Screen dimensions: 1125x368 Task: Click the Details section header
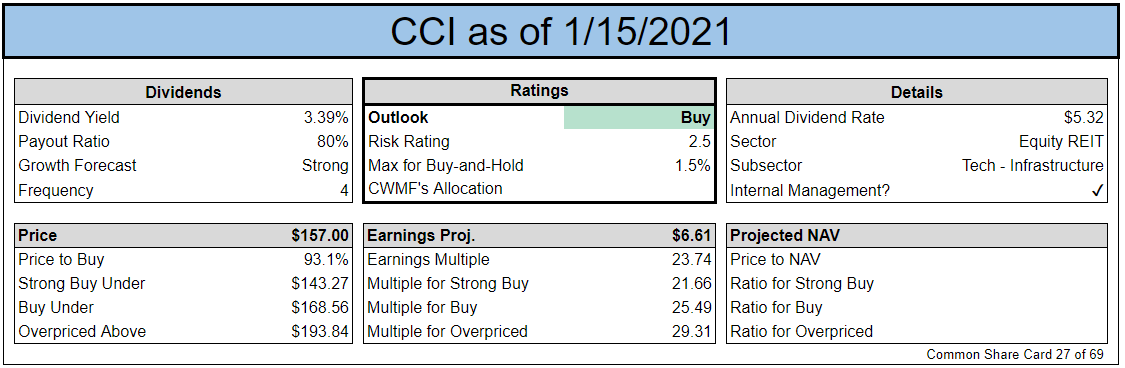click(x=917, y=92)
